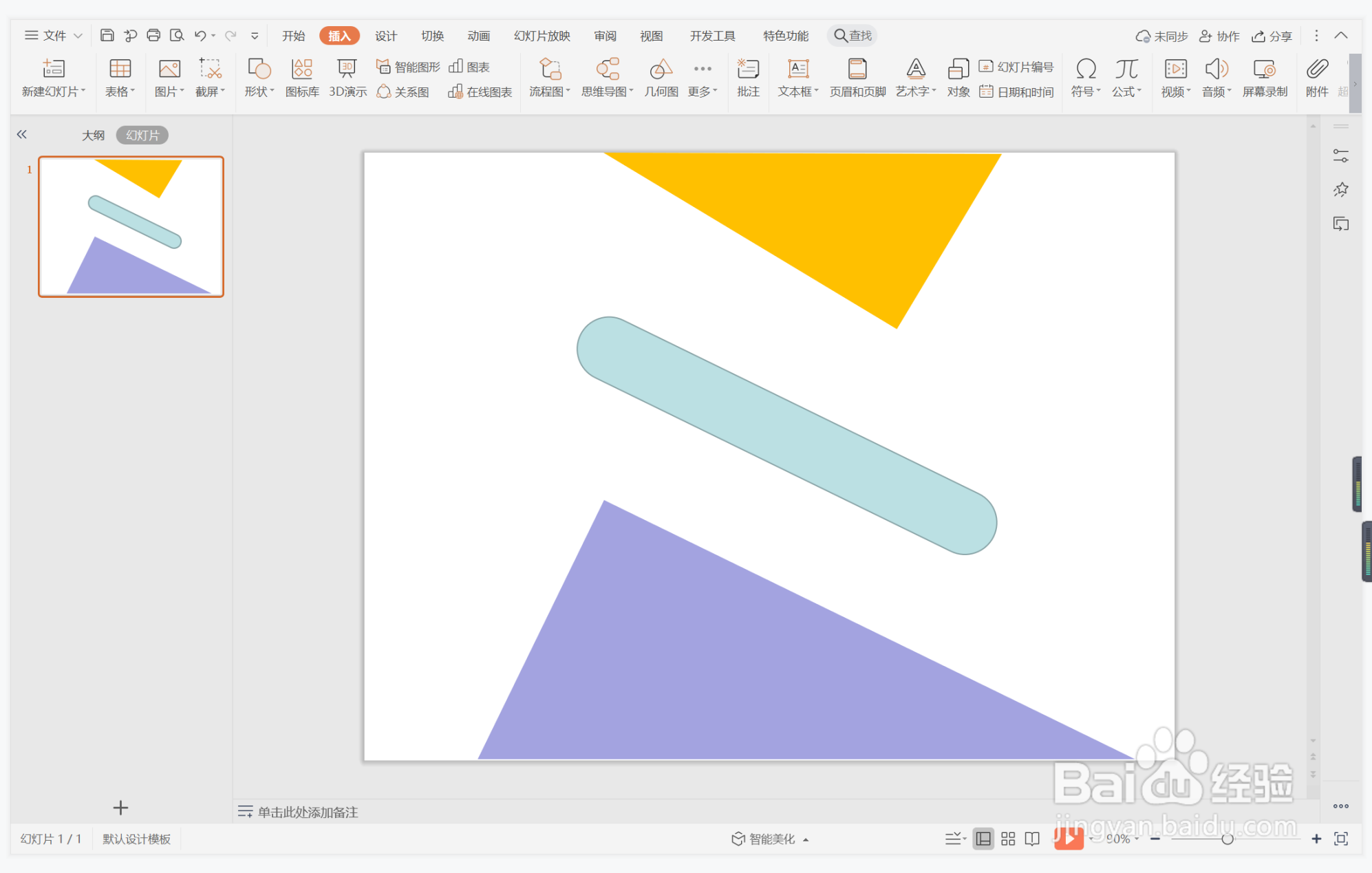Click the 附件 attachment icon
The height and width of the screenshot is (873, 1372).
pyautogui.click(x=1316, y=77)
